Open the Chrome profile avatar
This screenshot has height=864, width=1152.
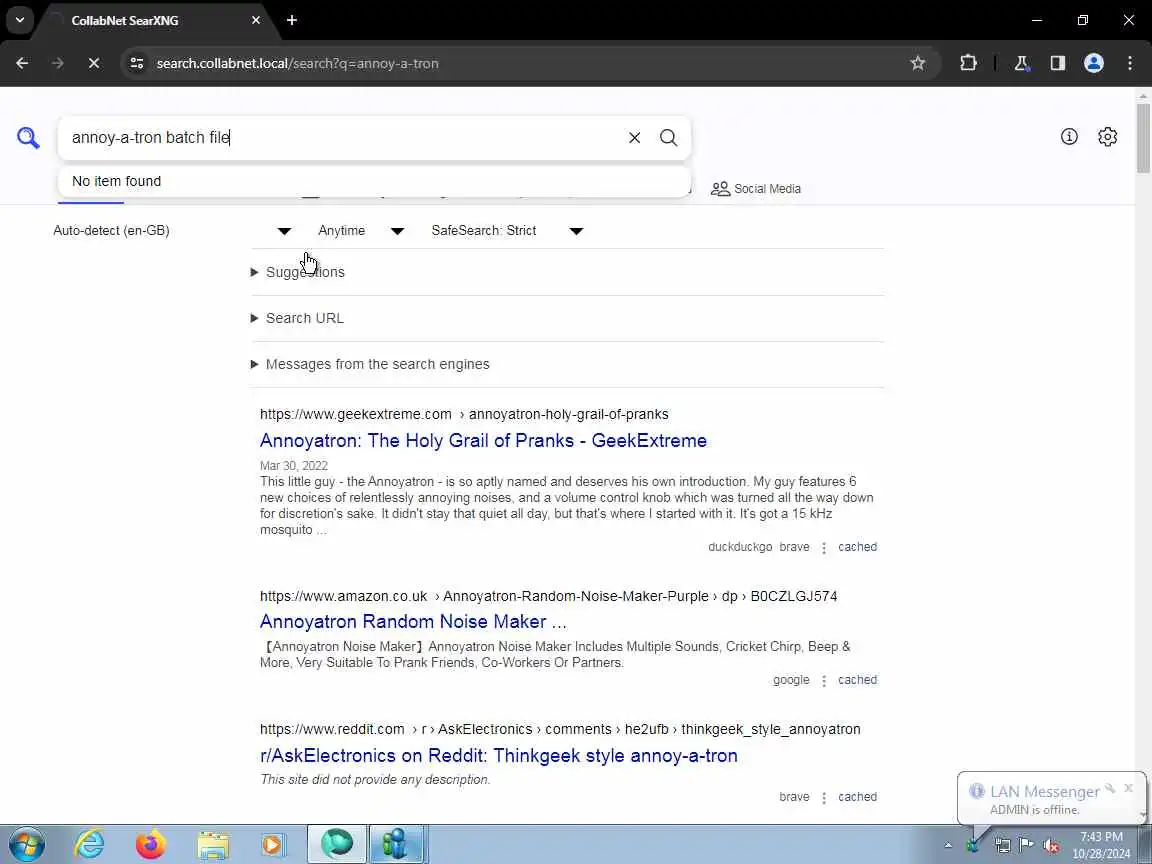1094,63
